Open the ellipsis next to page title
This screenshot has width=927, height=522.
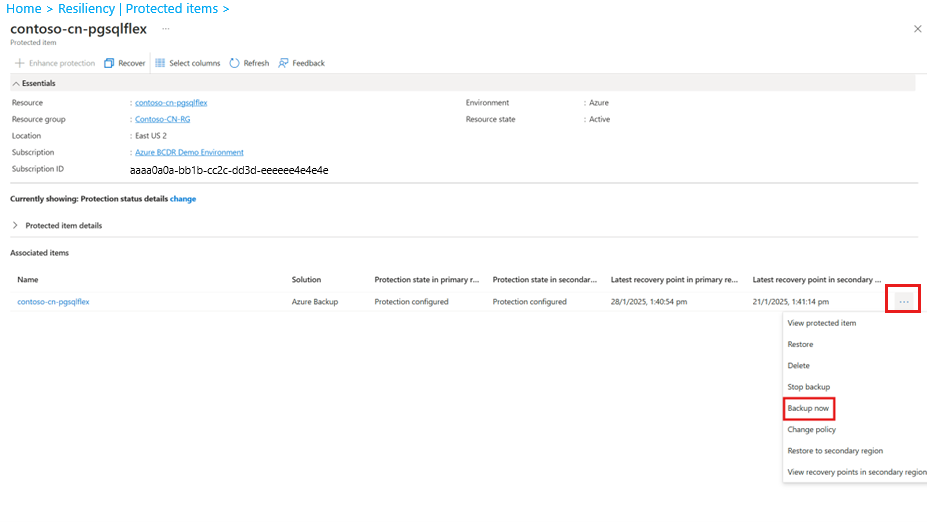(x=166, y=29)
